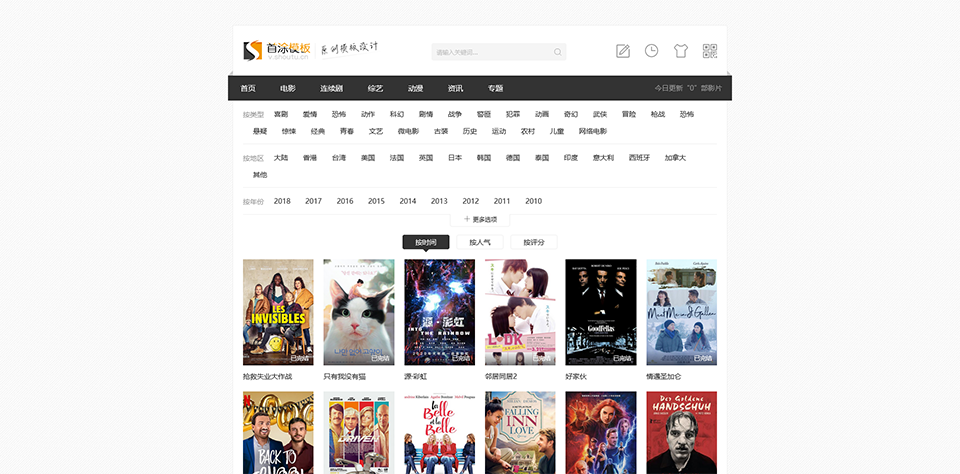Image resolution: width=960 pixels, height=474 pixels.
Task: Filter by genre 悬疑
Action: pyautogui.click(x=260, y=132)
